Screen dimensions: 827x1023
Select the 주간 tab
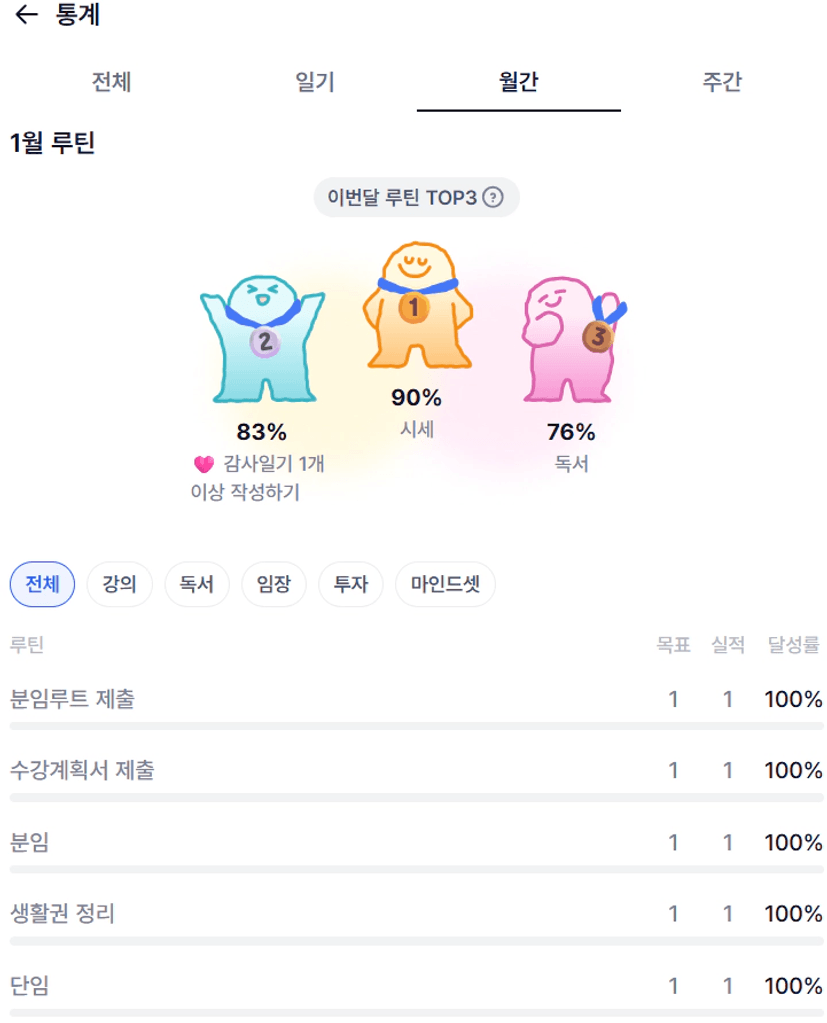pyautogui.click(x=722, y=82)
